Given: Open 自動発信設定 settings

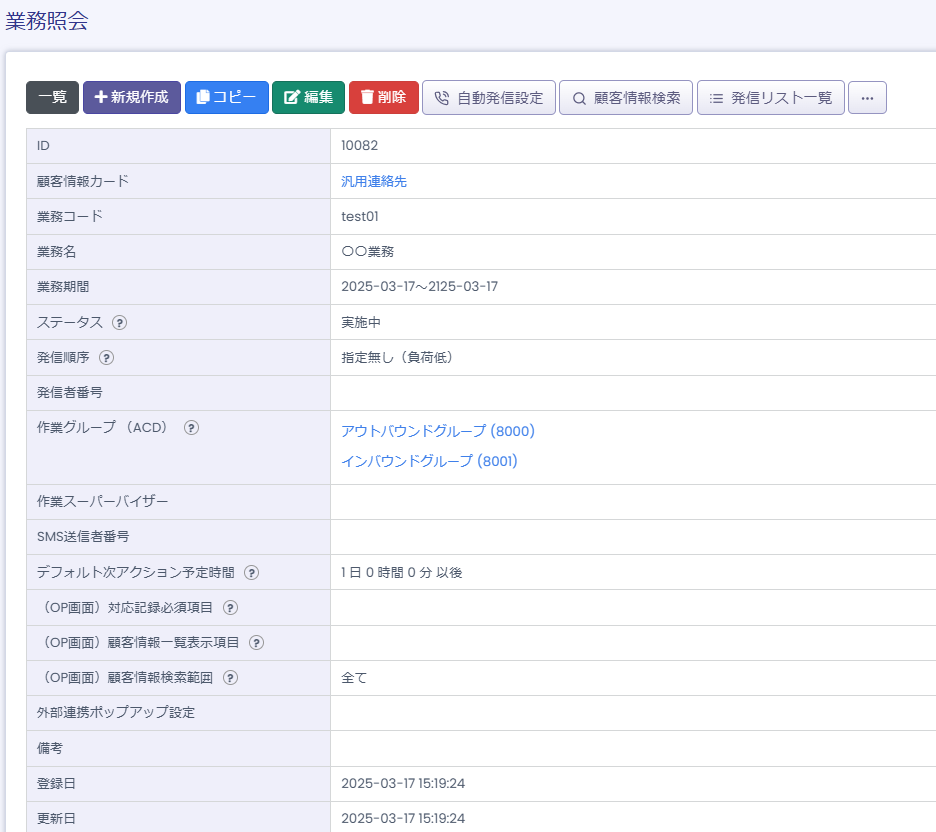Looking at the screenshot, I should 489,98.
